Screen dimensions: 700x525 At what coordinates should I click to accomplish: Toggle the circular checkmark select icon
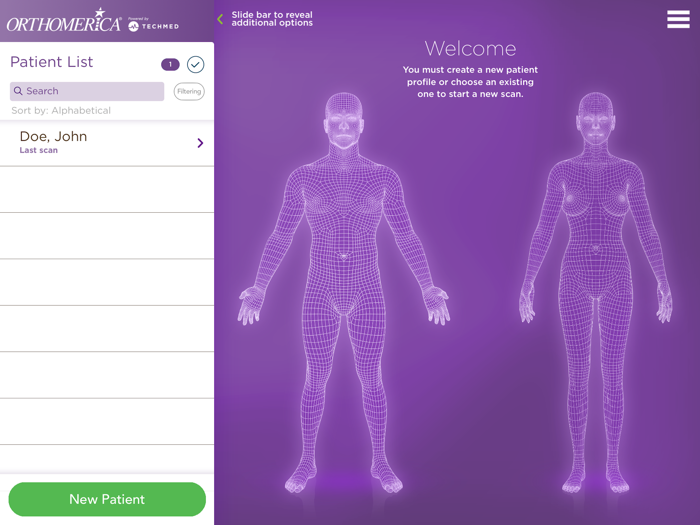(196, 64)
